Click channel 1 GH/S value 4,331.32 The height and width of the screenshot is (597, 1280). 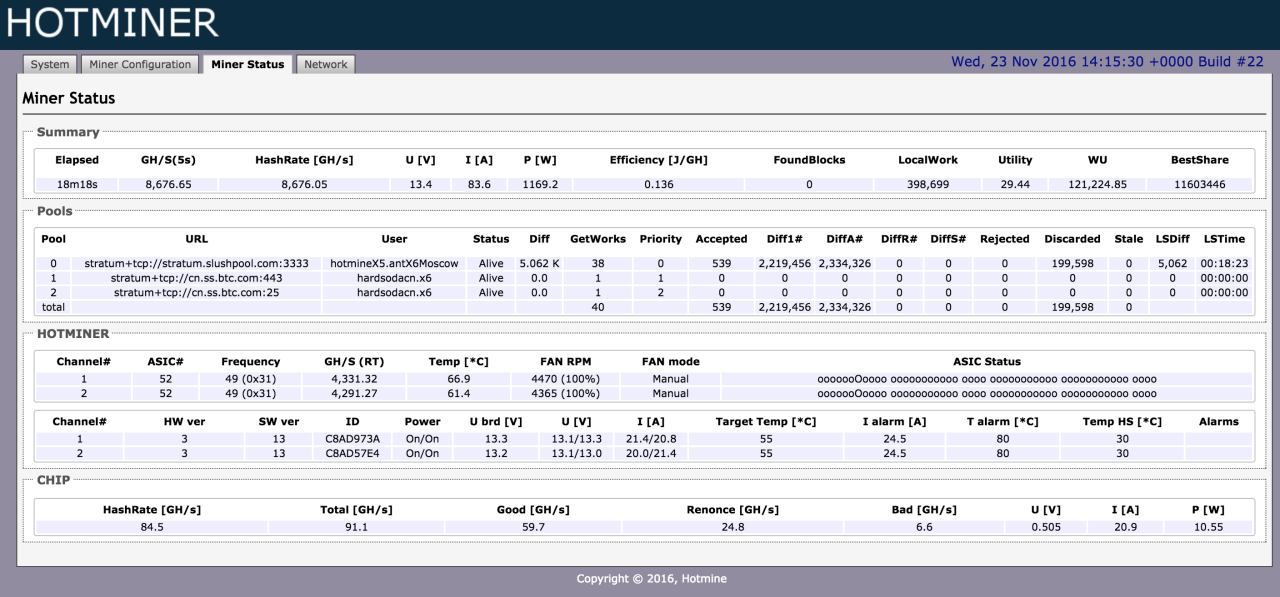[354, 379]
